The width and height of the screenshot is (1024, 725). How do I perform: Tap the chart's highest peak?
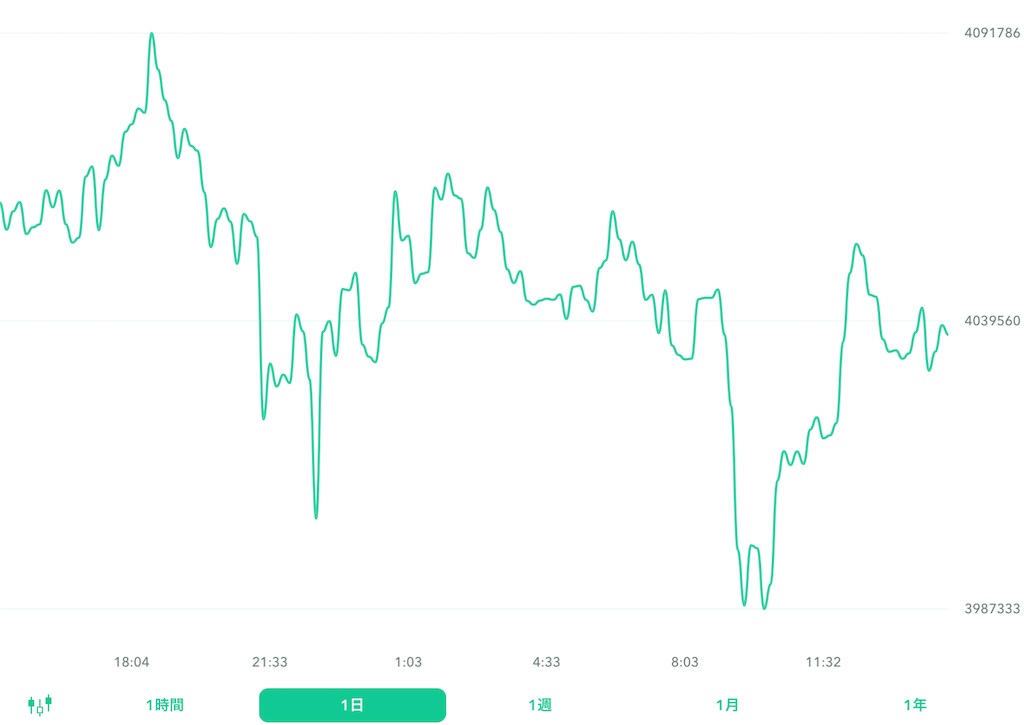152,35
